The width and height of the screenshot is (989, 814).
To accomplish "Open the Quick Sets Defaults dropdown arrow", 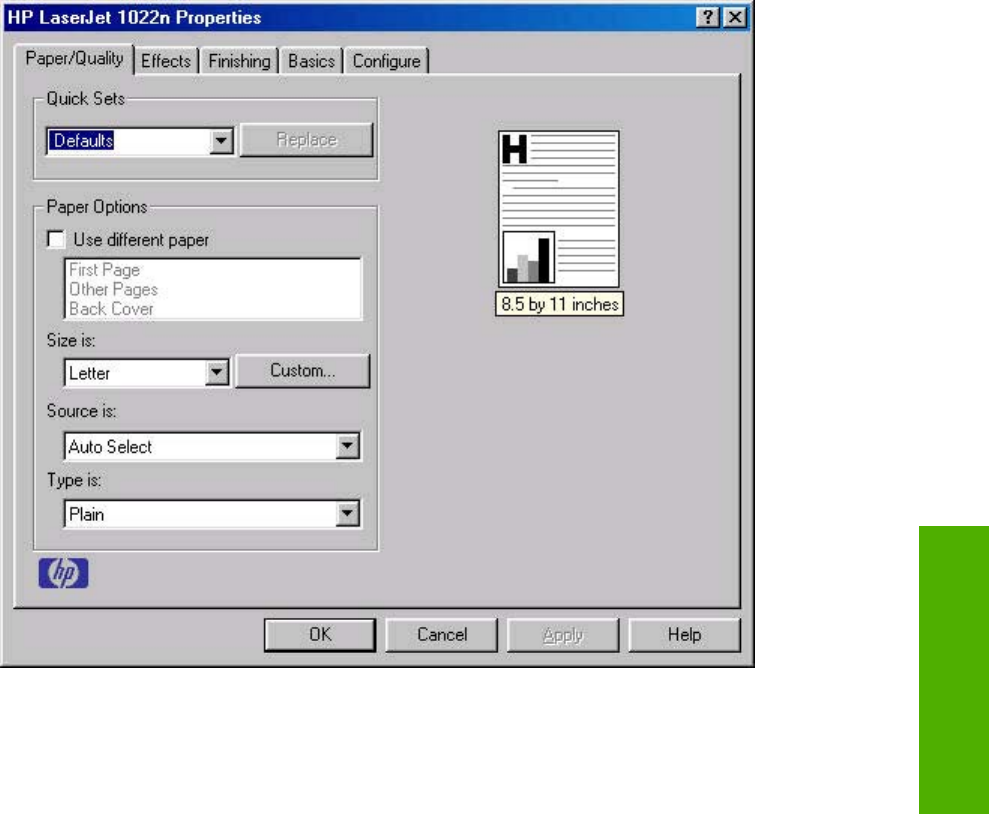I will point(221,141).
